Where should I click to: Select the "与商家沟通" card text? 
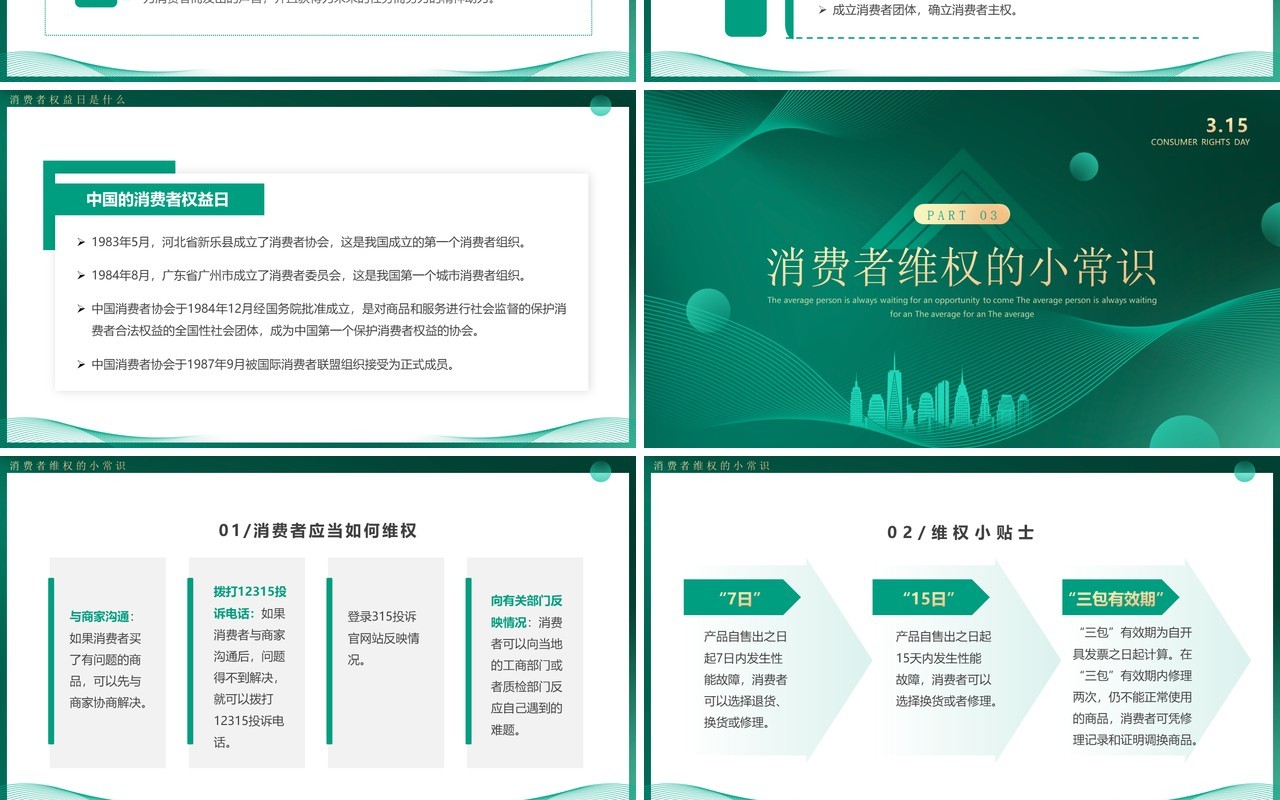pyautogui.click(x=109, y=660)
